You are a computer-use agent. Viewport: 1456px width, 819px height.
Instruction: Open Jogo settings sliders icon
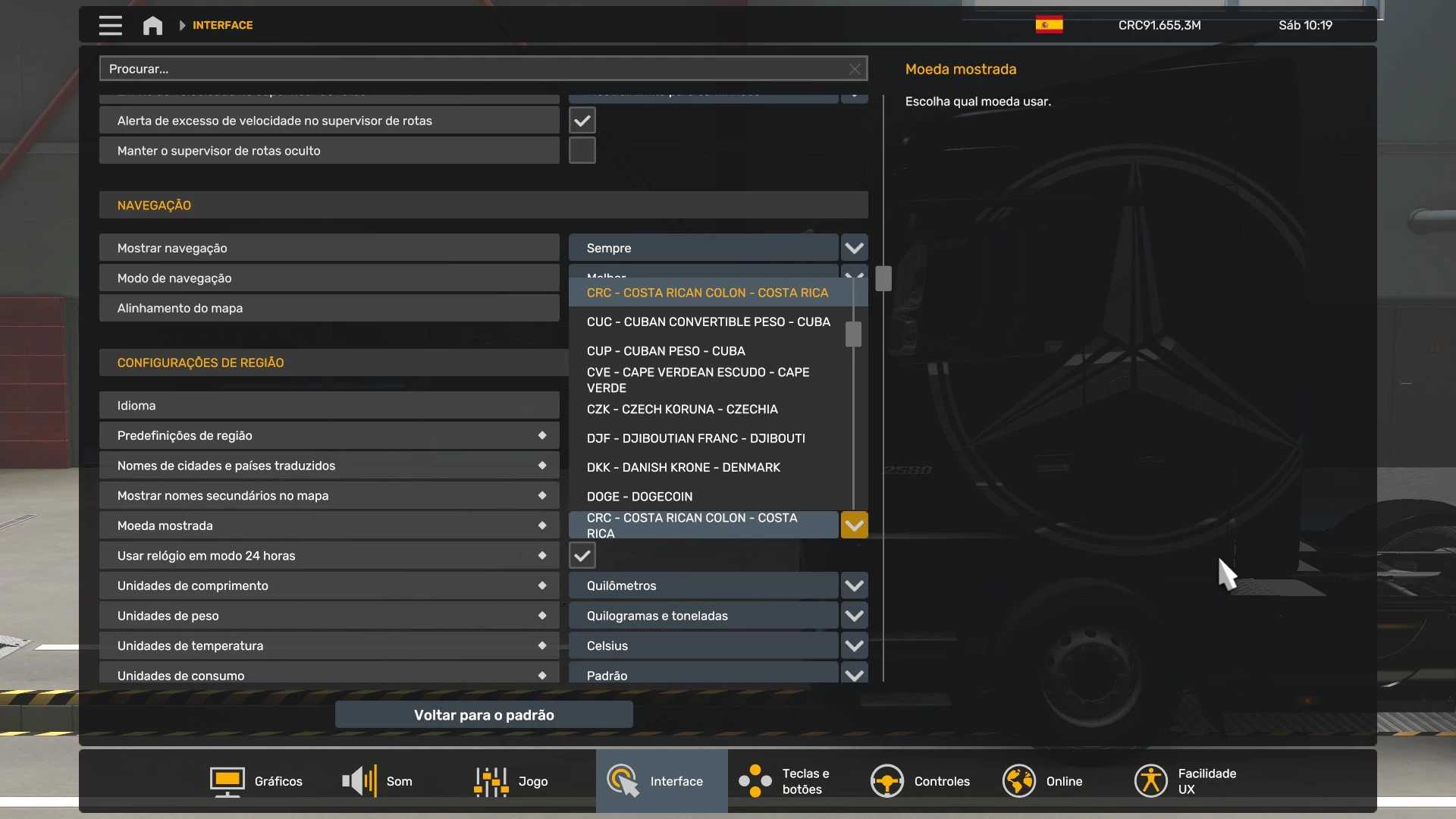491,781
